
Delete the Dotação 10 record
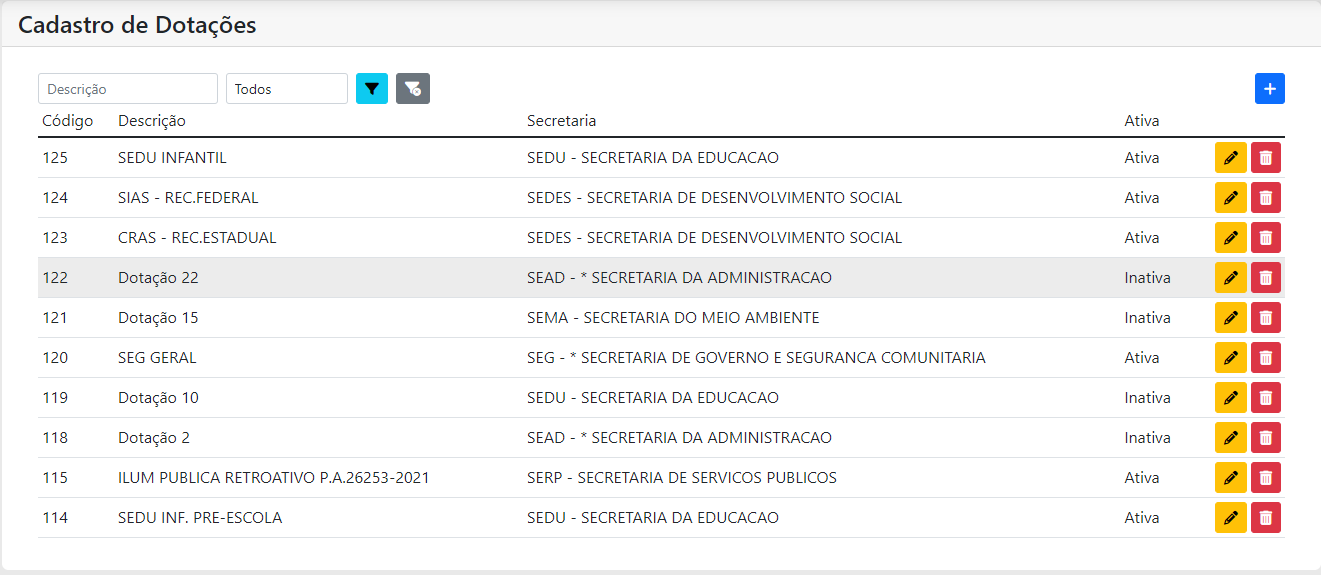(x=1266, y=398)
